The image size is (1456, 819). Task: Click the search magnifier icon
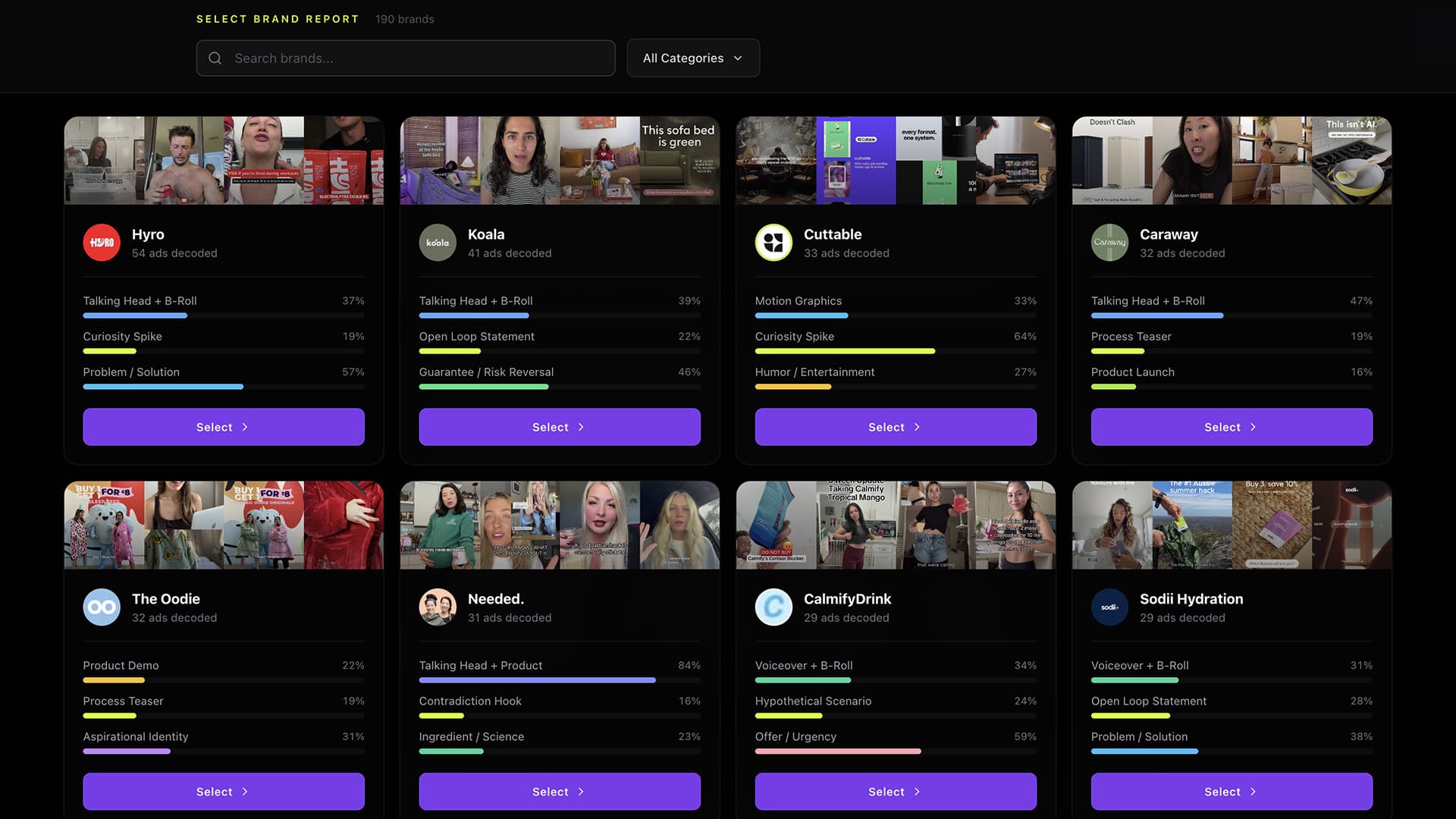click(x=215, y=58)
